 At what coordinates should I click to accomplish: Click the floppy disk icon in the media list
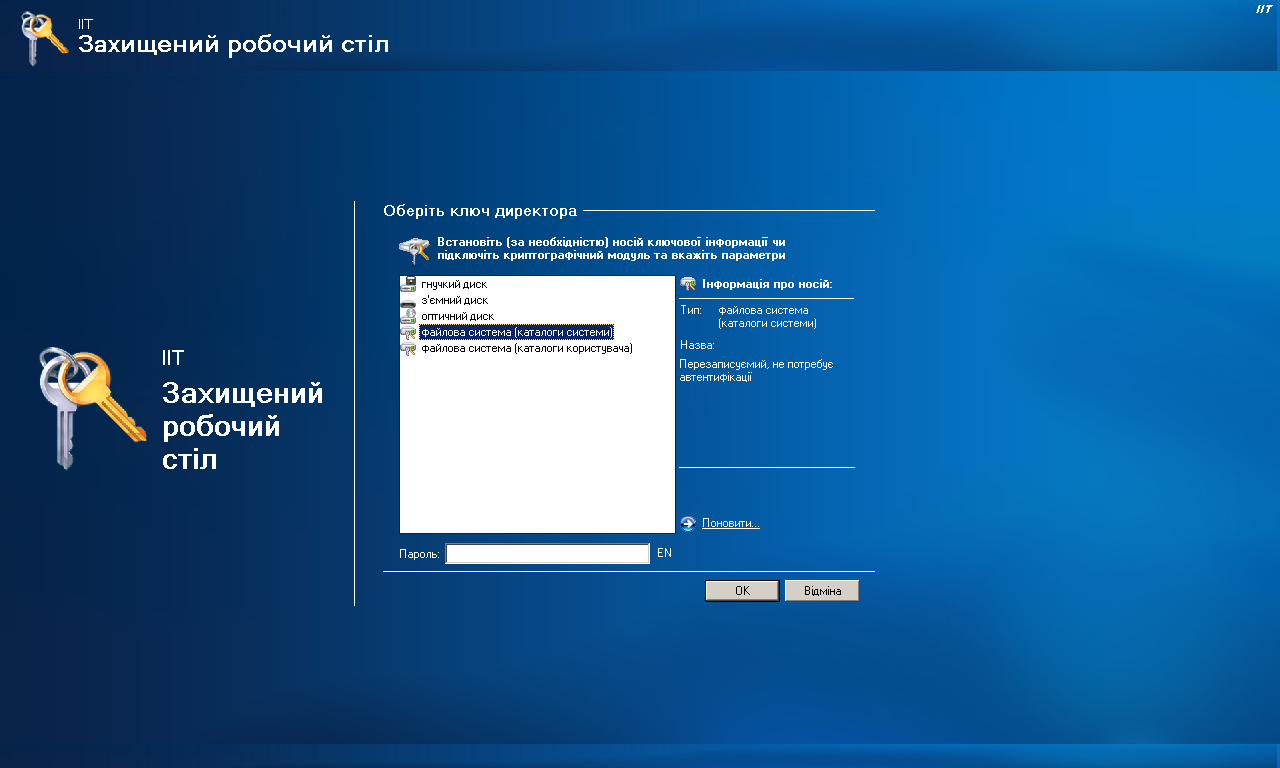[x=408, y=284]
